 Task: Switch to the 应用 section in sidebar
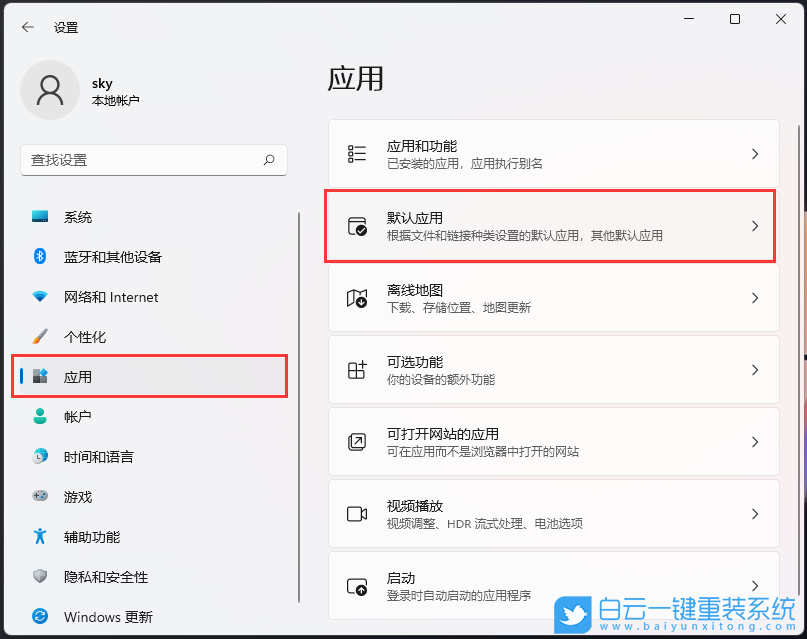pos(100,377)
